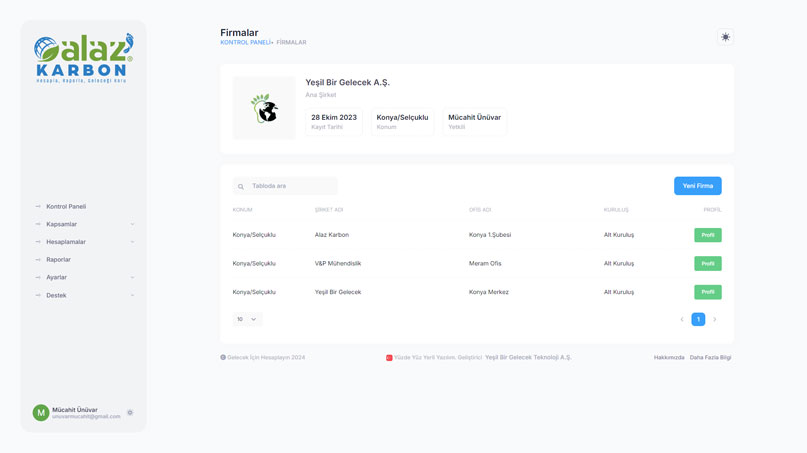The image size is (807, 453).
Task: Expand the Destek sidebar menu
Action: [x=85, y=295]
